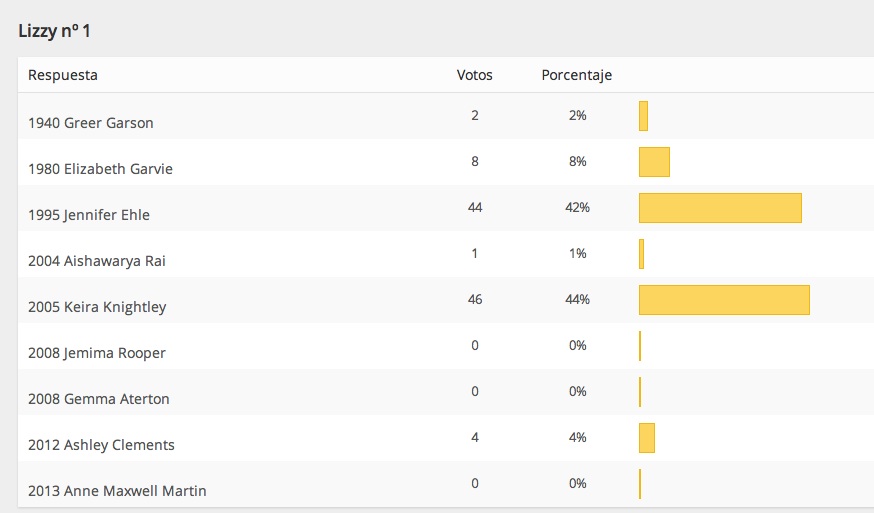The image size is (874, 513).
Task: Click the 2005 Keira Knightley answer
Action: click(x=97, y=307)
